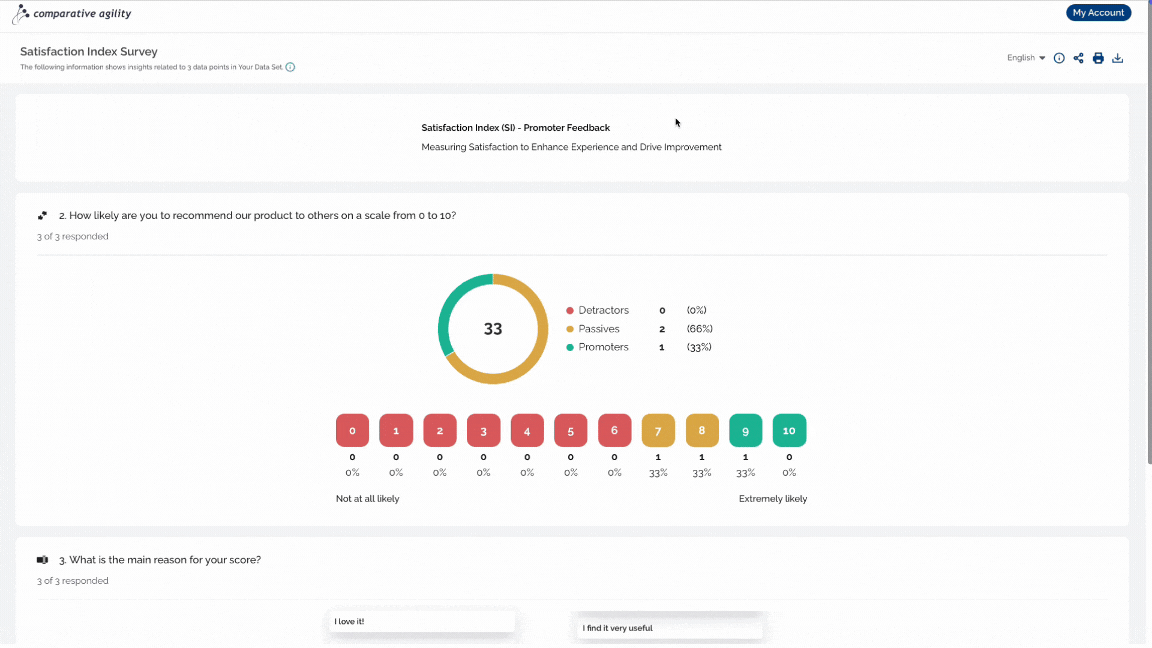1152x648 pixels.
Task: Click info icon next to Your Data Set
Action: point(290,67)
